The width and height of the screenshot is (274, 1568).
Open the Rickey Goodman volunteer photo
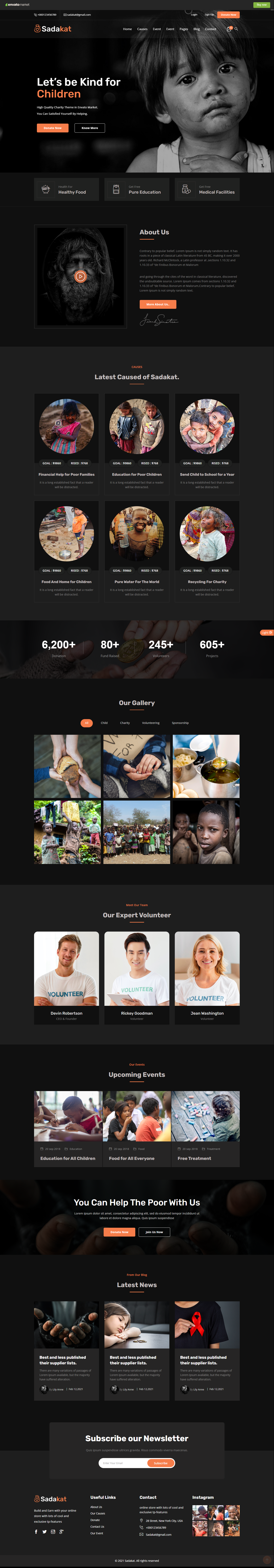pos(137,968)
